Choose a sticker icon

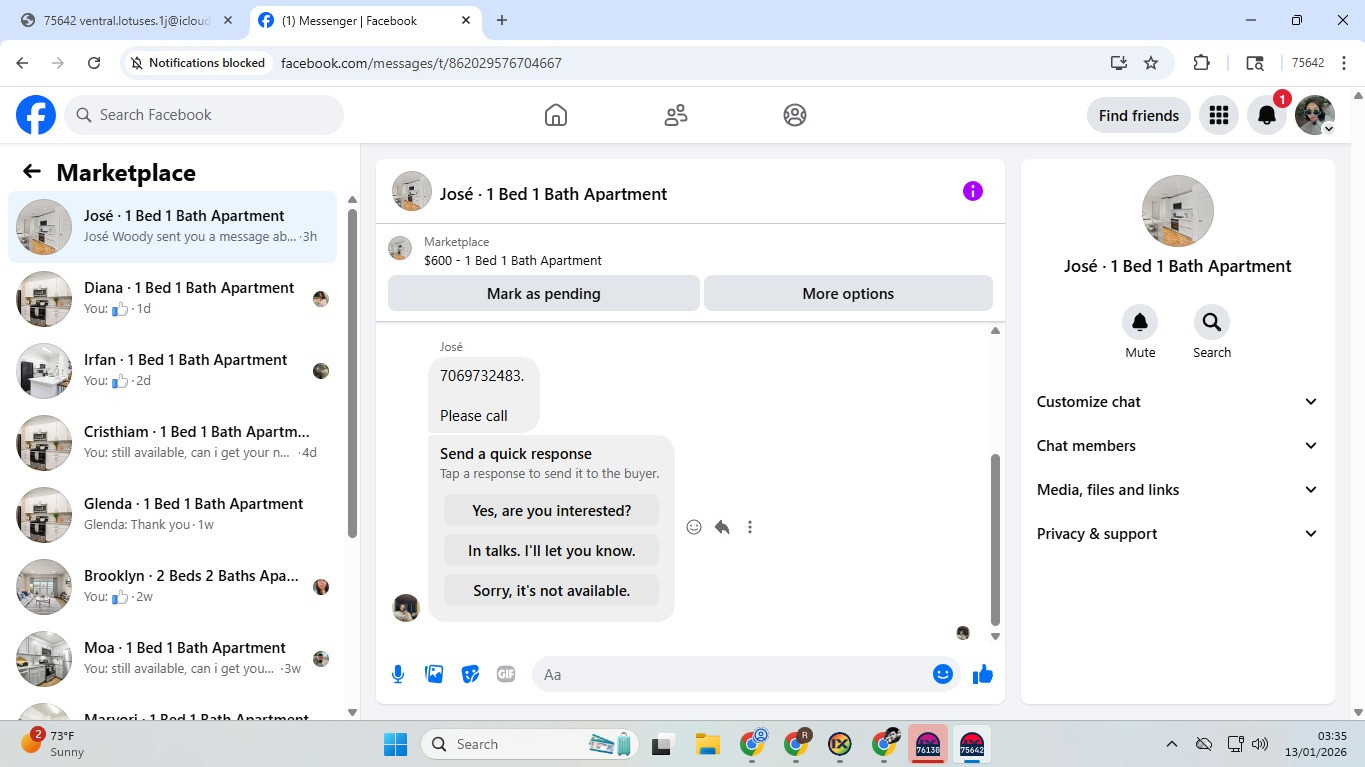point(470,674)
